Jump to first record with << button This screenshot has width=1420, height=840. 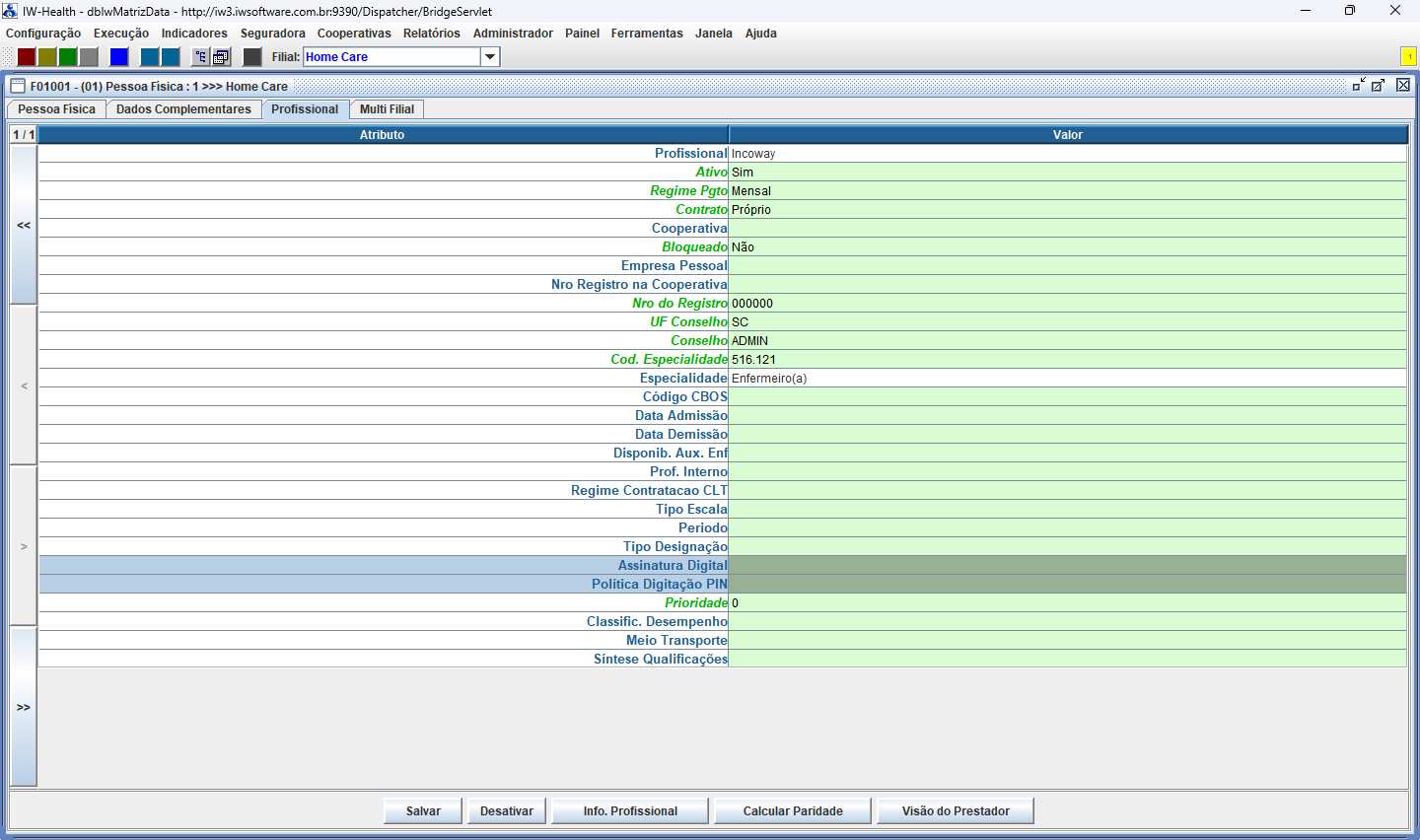pyautogui.click(x=24, y=226)
